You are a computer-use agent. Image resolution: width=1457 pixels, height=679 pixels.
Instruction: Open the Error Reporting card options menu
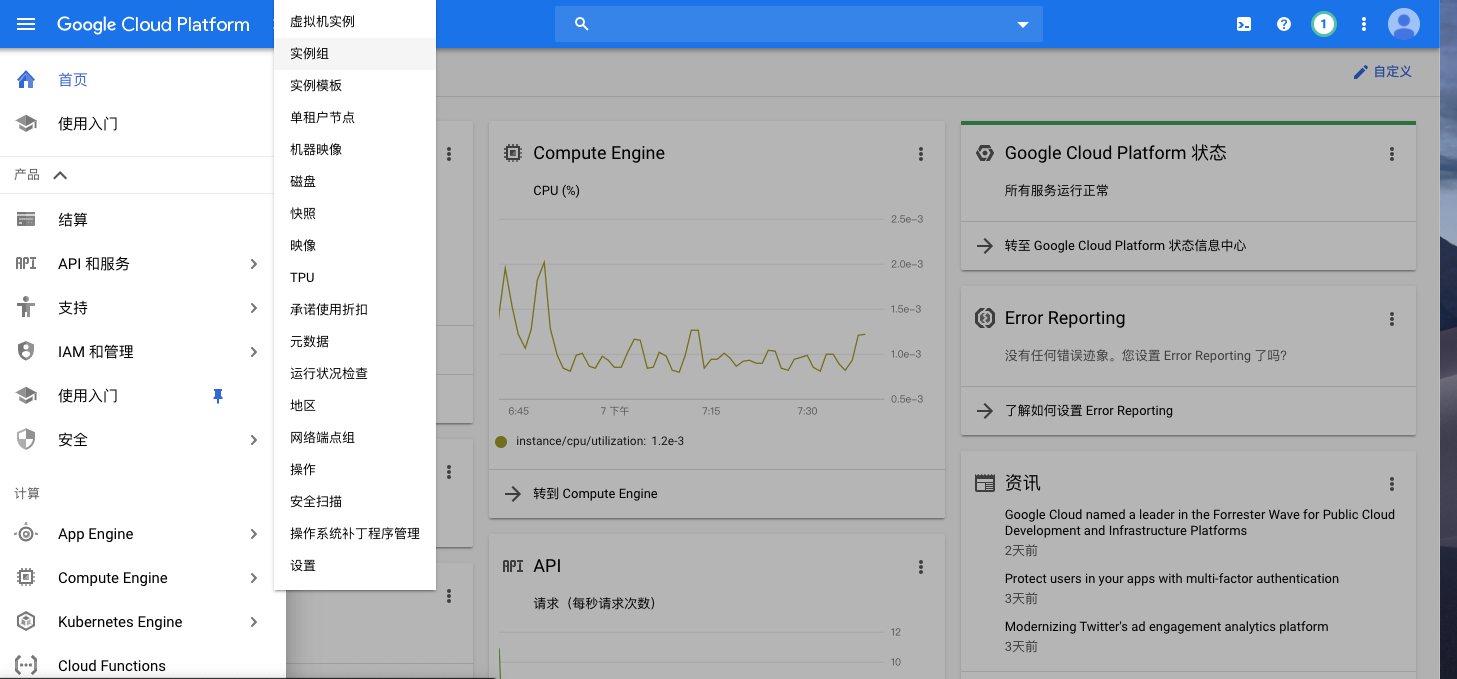[1392, 319]
